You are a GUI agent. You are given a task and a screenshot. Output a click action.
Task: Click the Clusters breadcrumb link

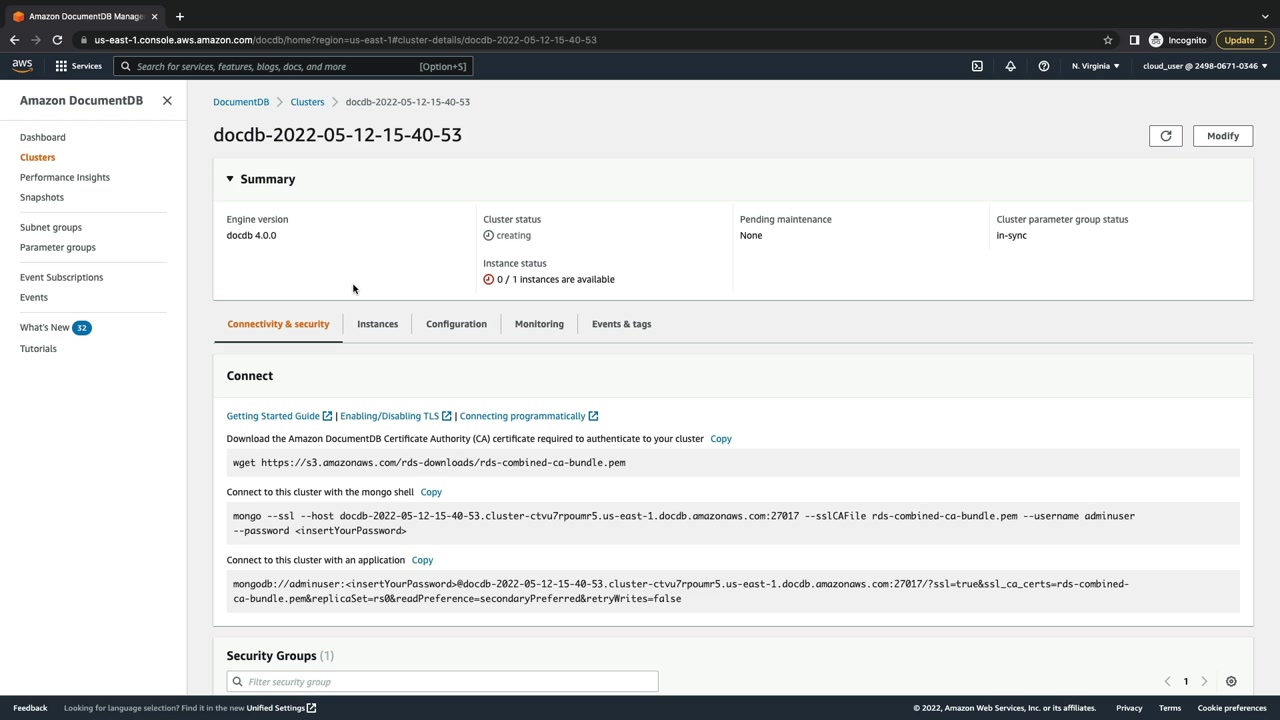tap(307, 102)
